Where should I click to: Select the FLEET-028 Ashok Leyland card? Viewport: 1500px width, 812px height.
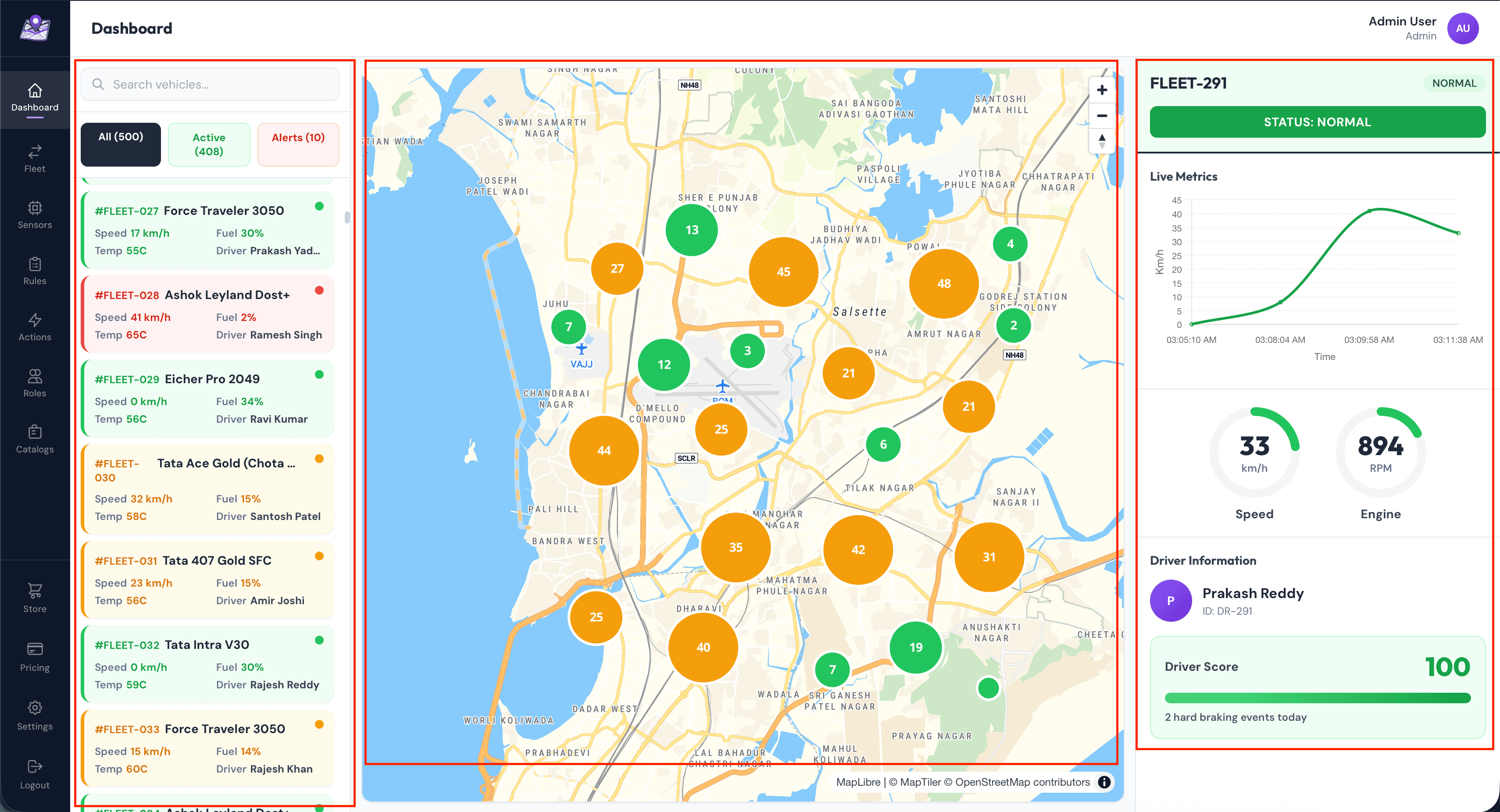[208, 314]
